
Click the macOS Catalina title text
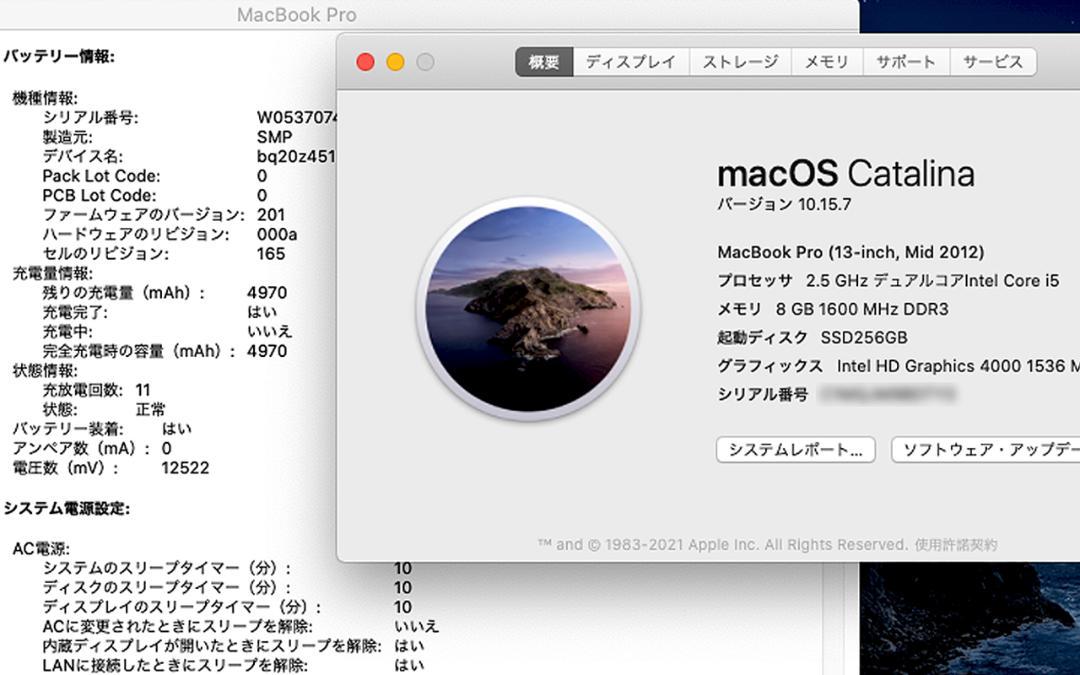846,174
